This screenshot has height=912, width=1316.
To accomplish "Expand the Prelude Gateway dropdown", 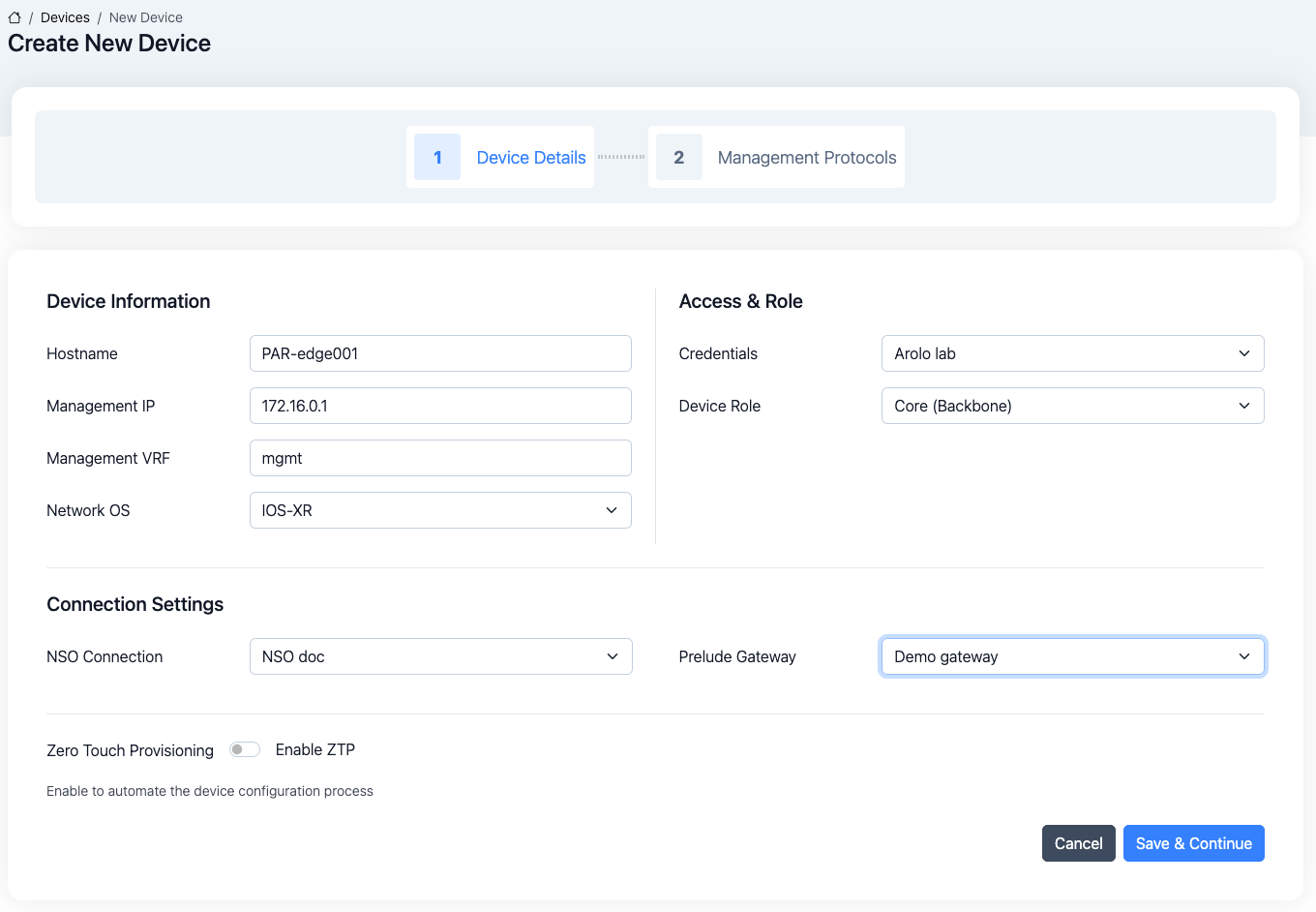I will [x=1072, y=656].
